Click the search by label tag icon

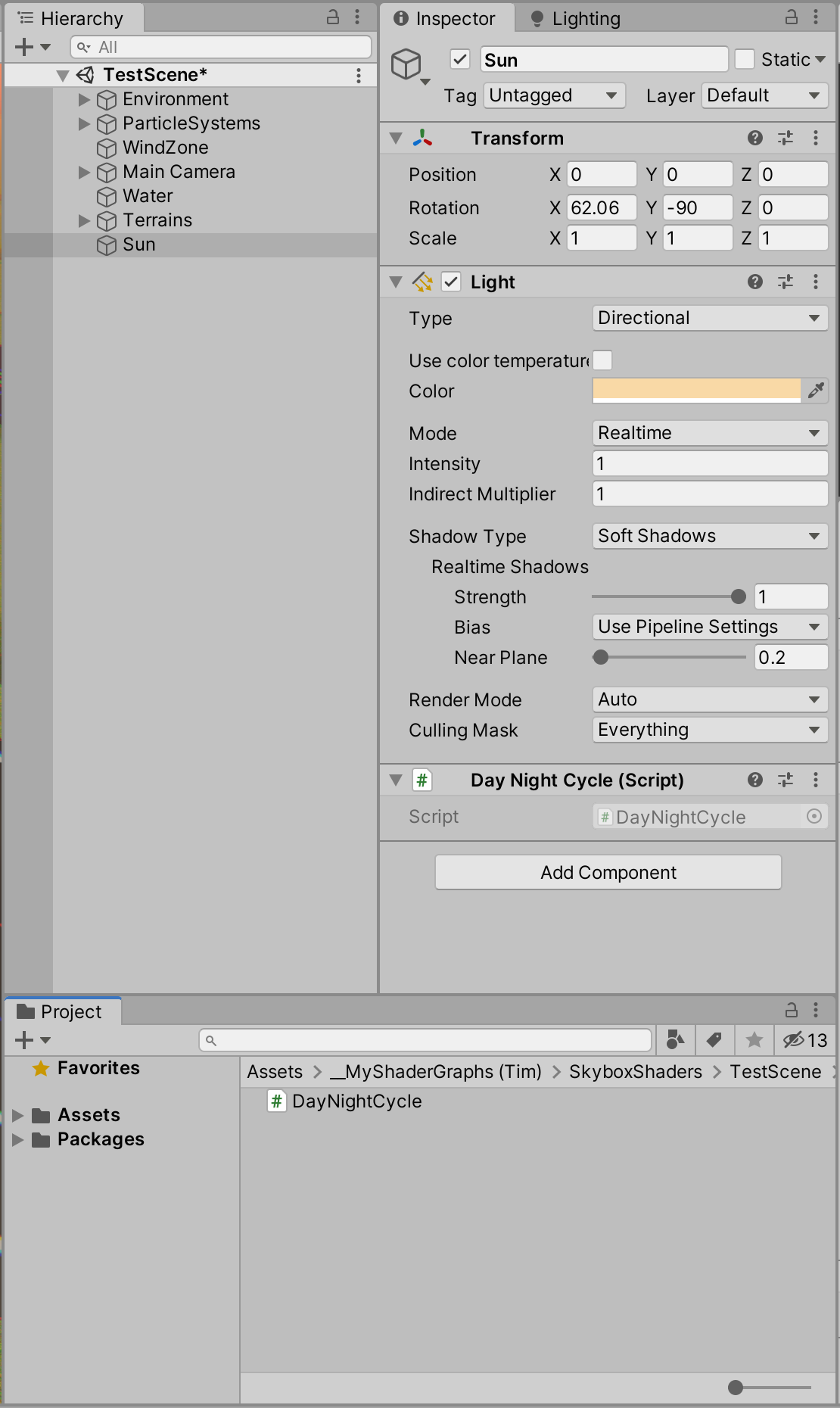pyautogui.click(x=714, y=1040)
